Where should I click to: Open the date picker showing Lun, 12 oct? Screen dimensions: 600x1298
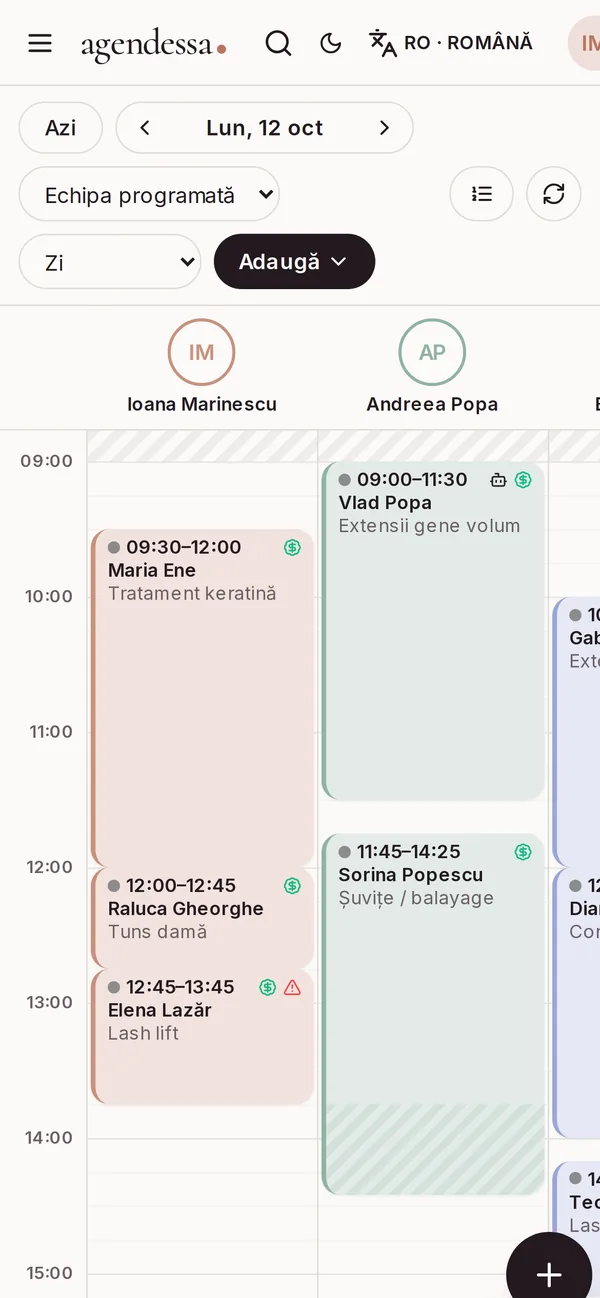[x=265, y=128]
